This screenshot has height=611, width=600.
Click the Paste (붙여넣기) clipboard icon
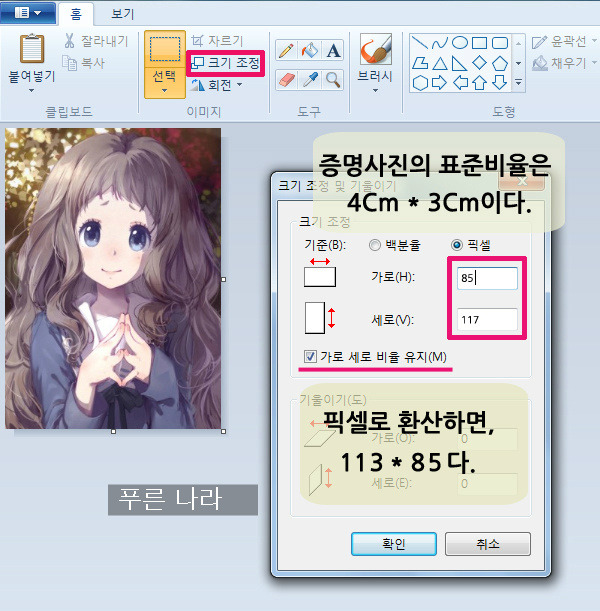32,48
